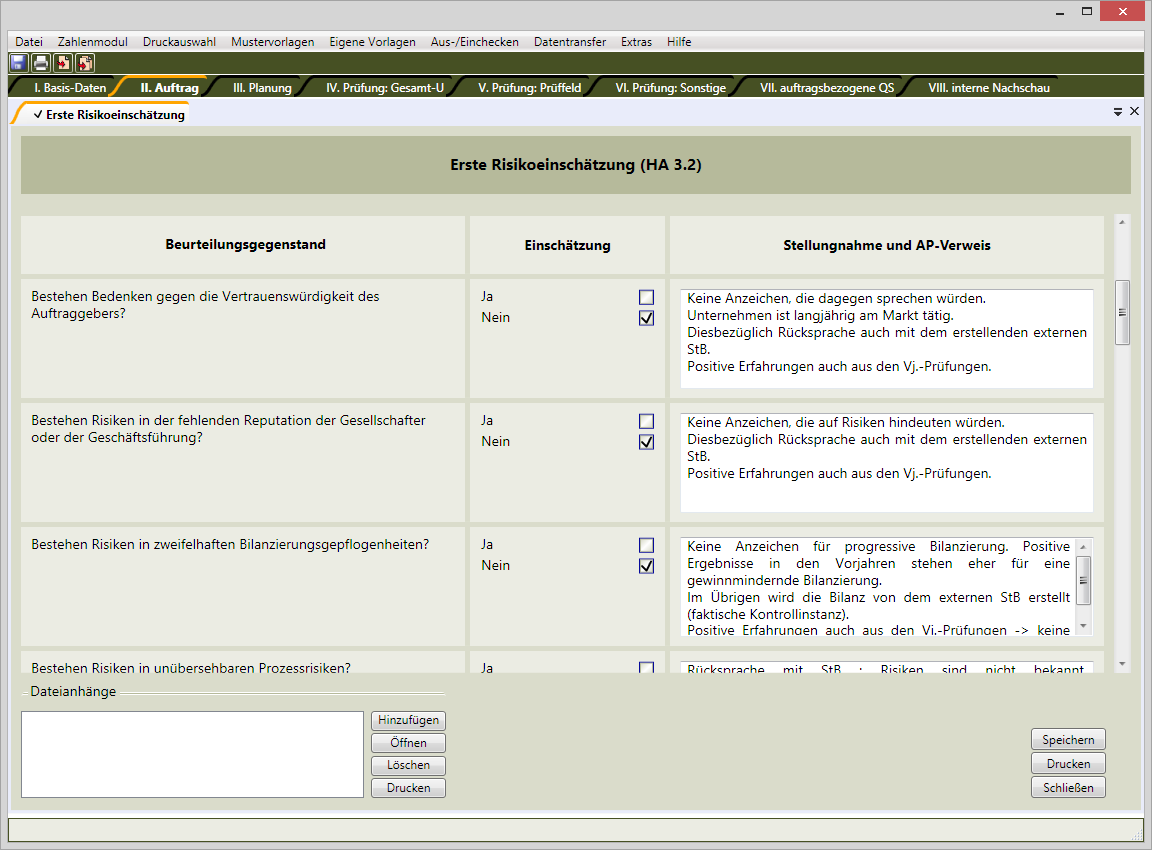Open the Datentransfer menu
The image size is (1152, 850).
coord(569,42)
